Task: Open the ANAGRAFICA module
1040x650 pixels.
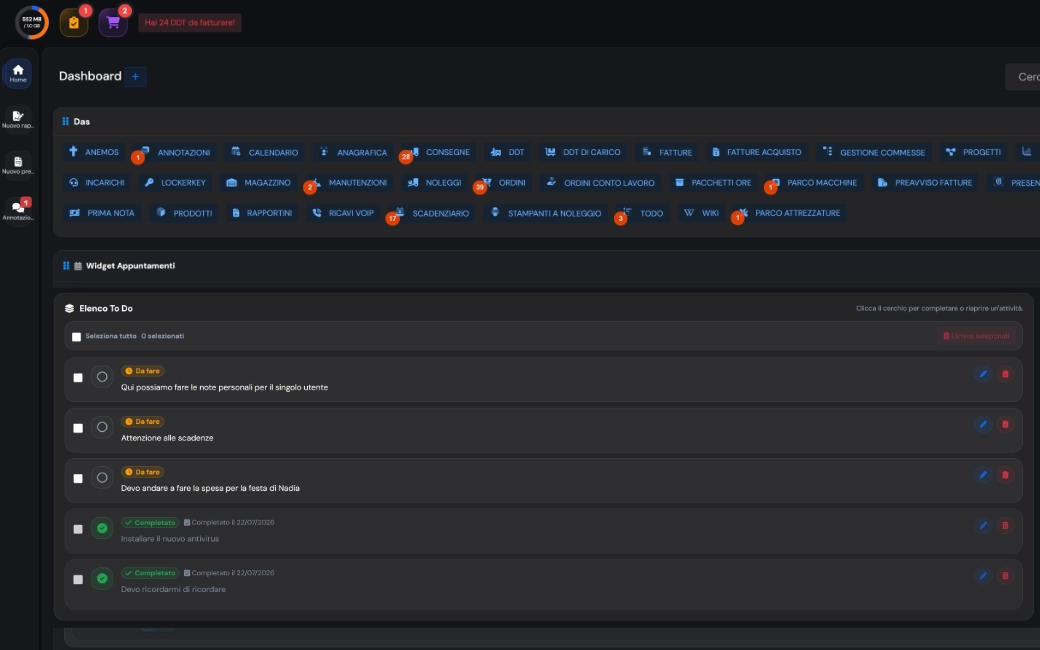Action: (354, 152)
